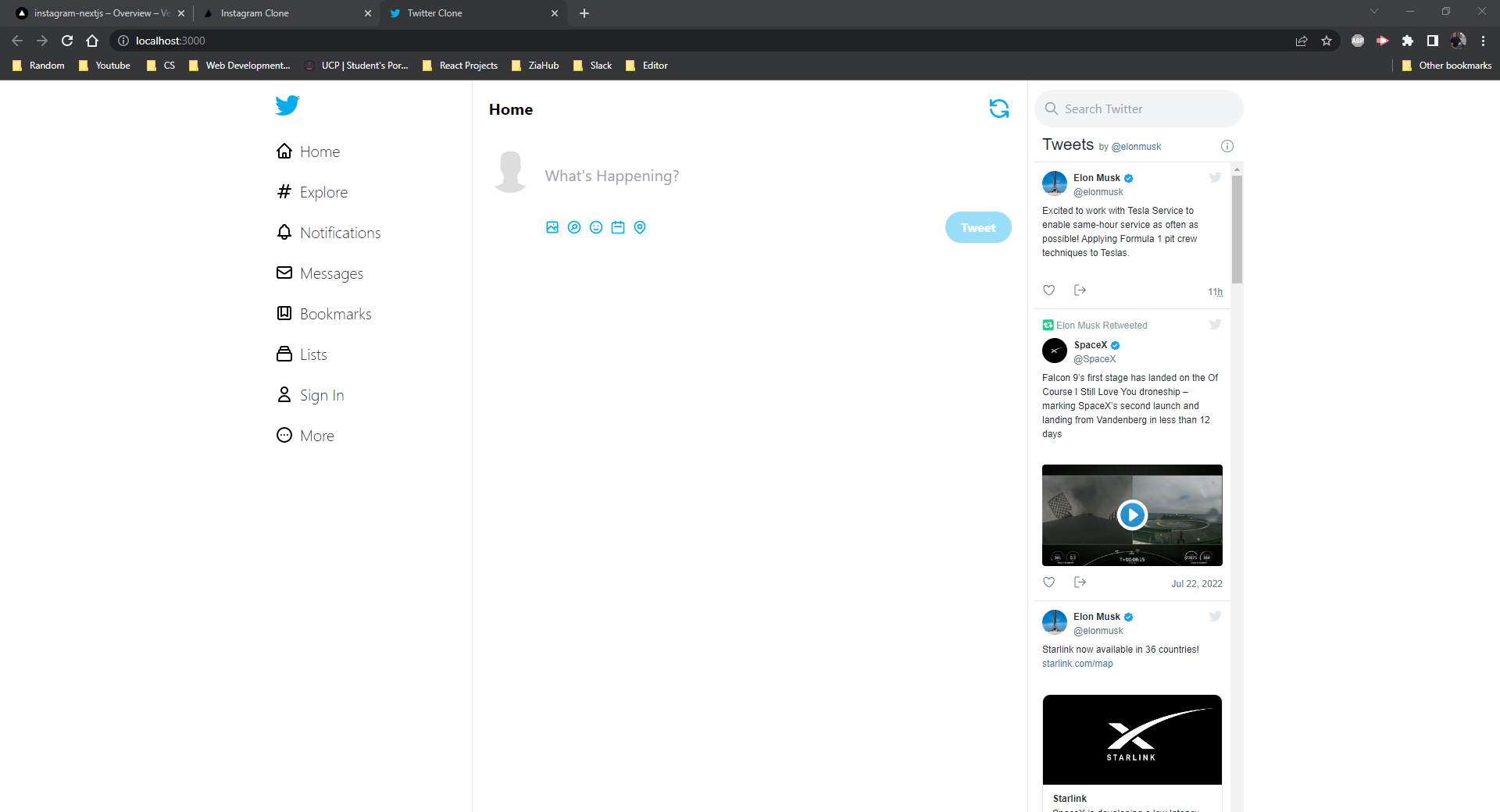The width and height of the screenshot is (1500, 812).
Task: Open Lists in the sidebar
Action: (302, 354)
